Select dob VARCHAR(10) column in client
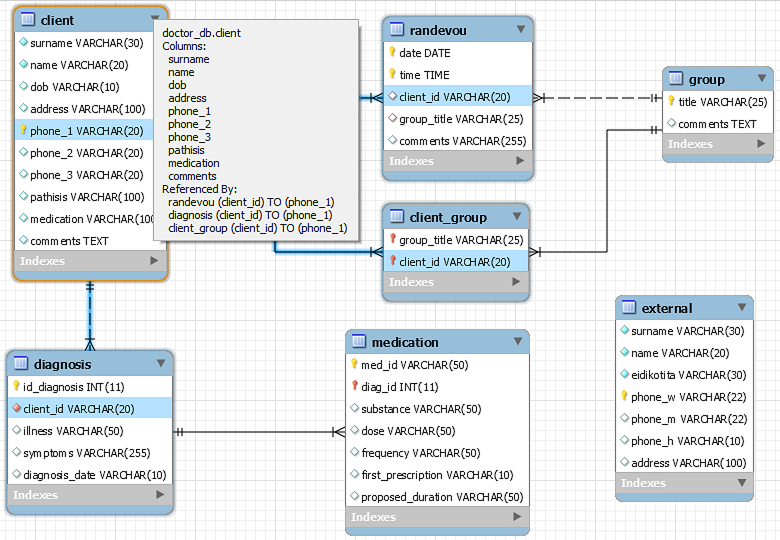 click(x=85, y=87)
